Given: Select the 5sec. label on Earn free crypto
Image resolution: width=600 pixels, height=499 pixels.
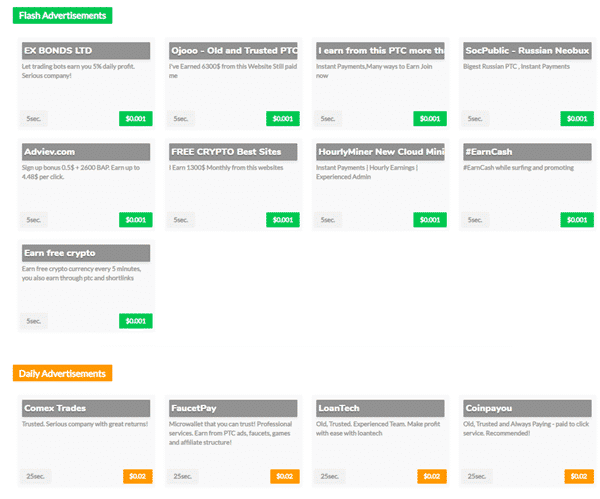Looking at the screenshot, I should (34, 321).
